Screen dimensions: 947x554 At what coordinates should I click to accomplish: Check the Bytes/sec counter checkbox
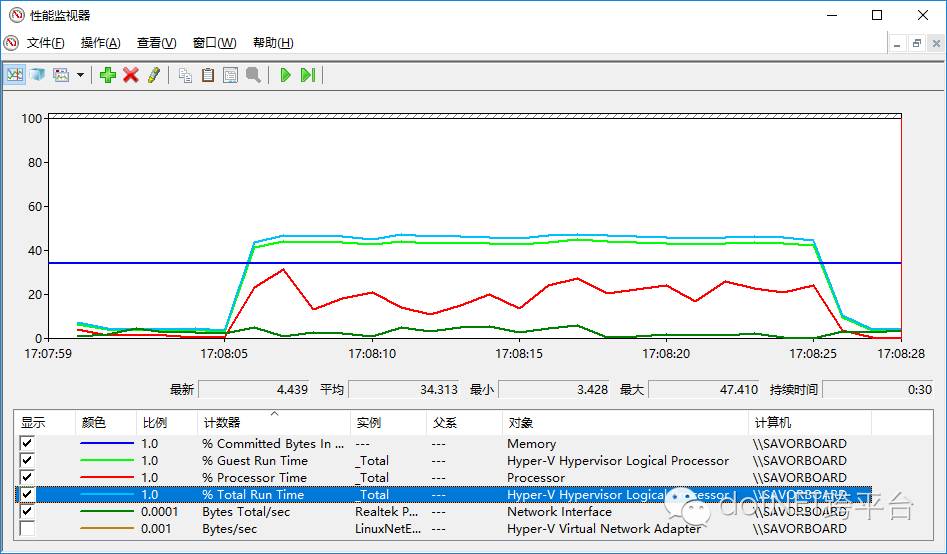click(27, 528)
